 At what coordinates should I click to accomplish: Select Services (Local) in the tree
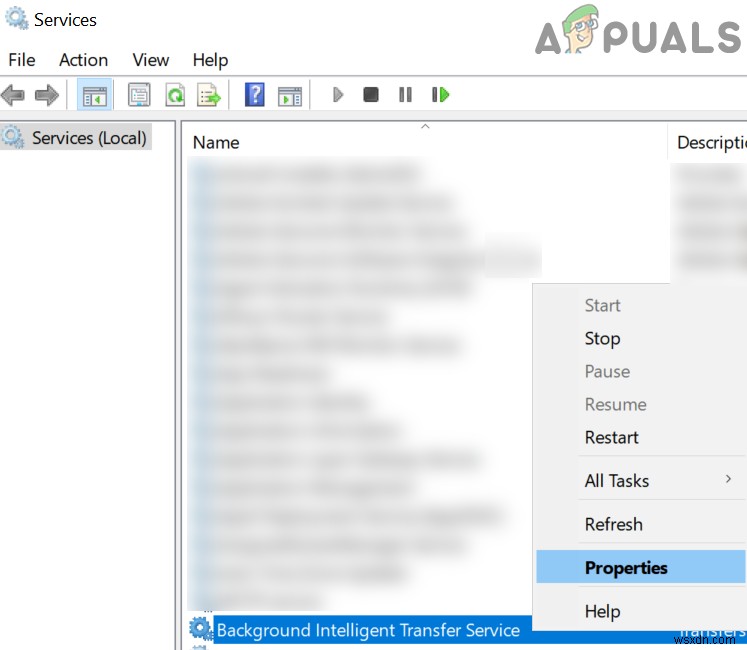(76, 138)
